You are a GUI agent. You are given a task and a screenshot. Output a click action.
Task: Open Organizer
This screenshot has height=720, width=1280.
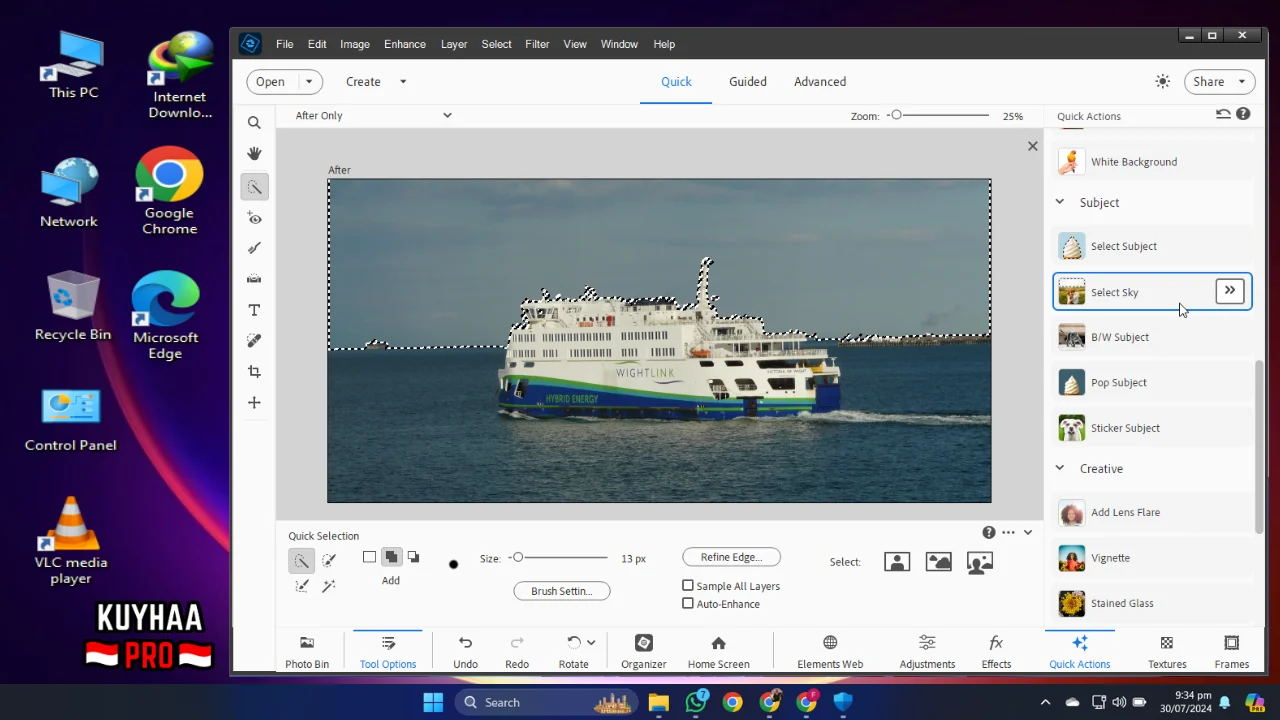pos(644,652)
